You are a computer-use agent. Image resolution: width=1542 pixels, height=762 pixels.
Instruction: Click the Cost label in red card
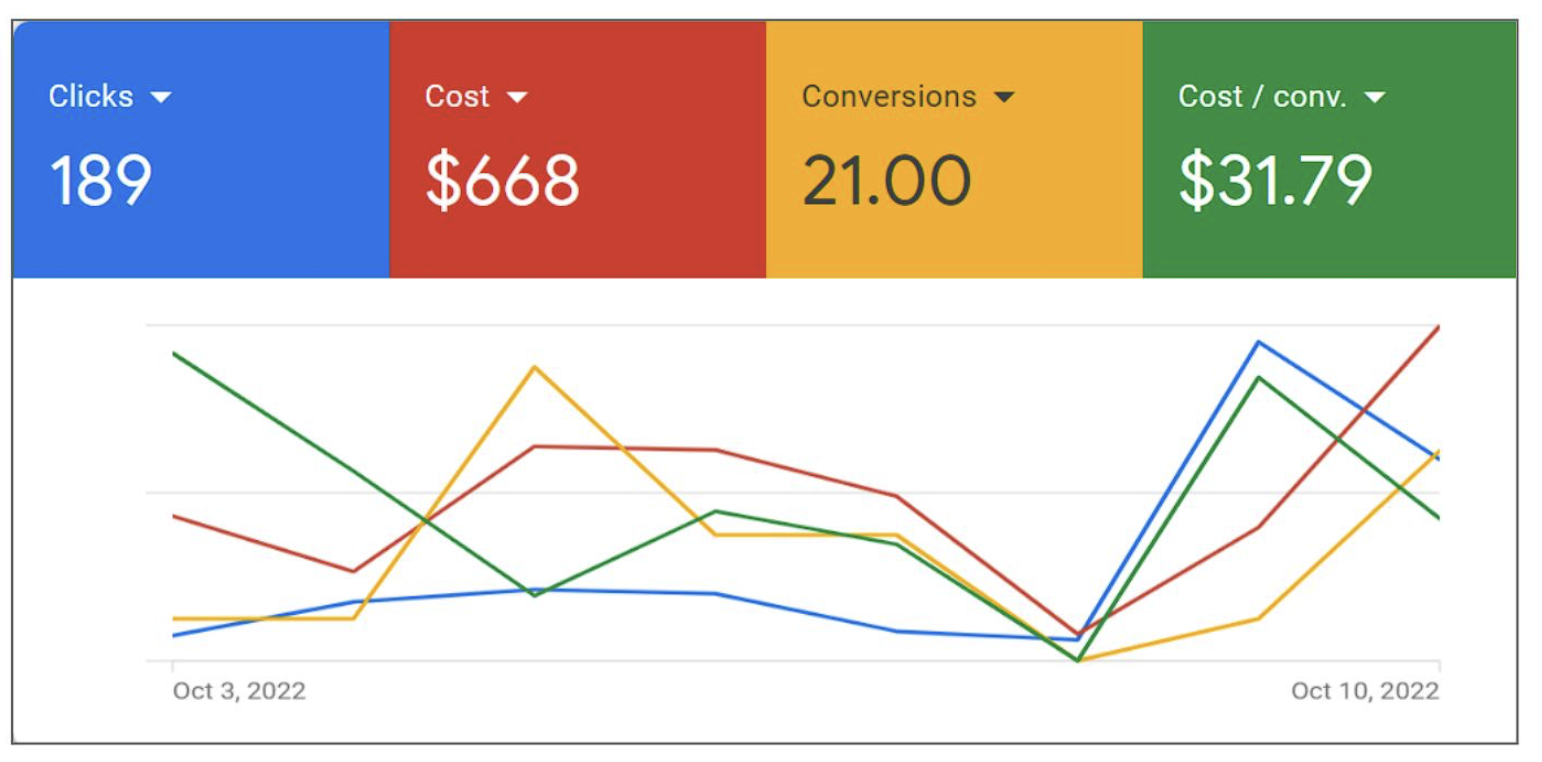click(457, 96)
